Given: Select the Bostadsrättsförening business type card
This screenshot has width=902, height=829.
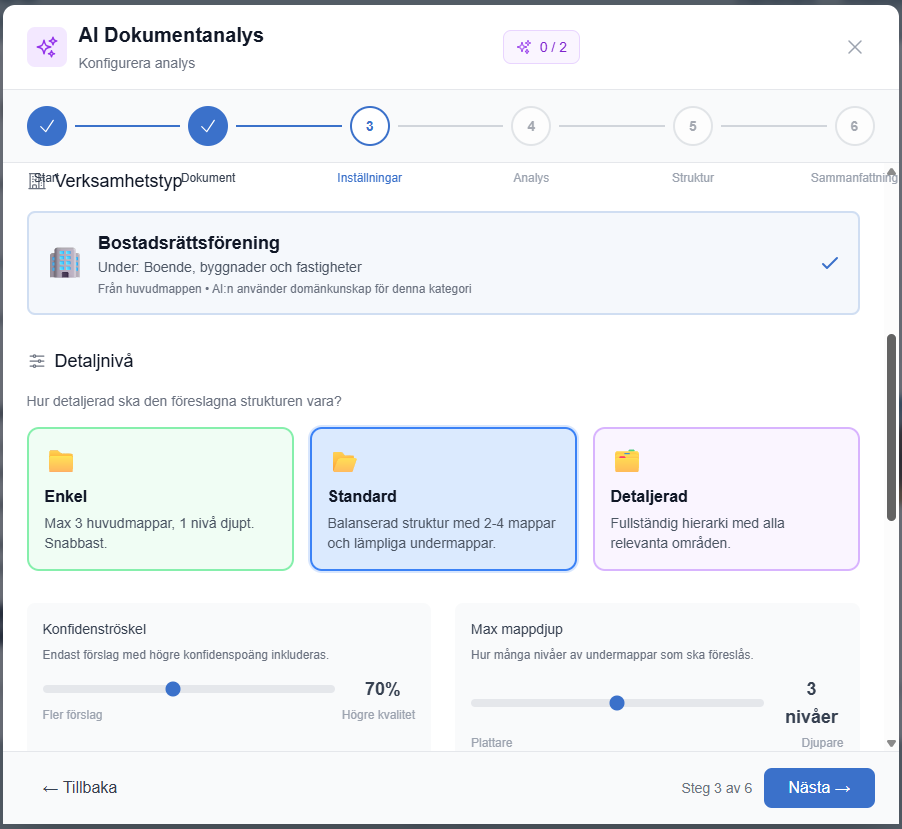Looking at the screenshot, I should click(x=444, y=263).
